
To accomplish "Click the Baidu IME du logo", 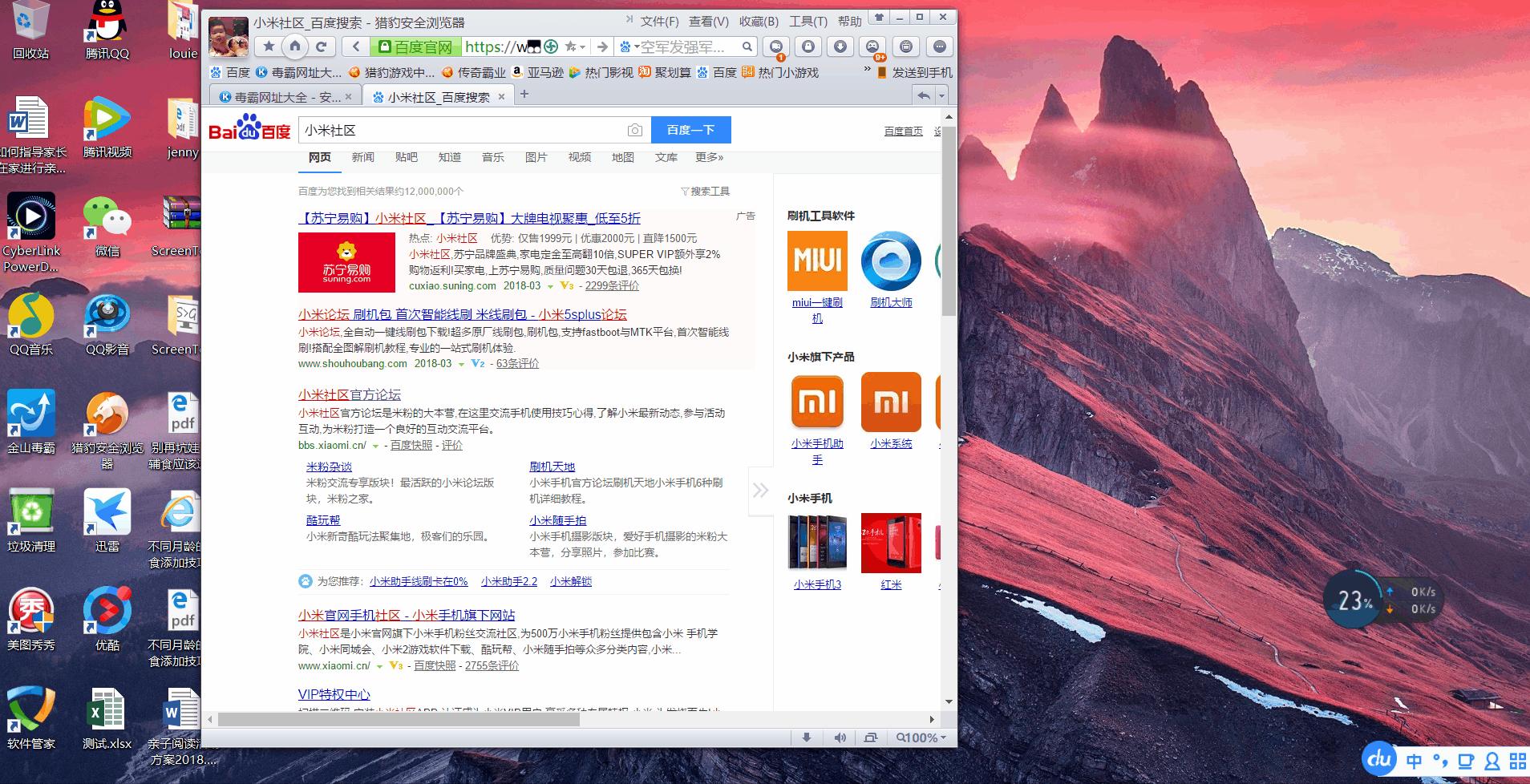I will pos(1380,759).
